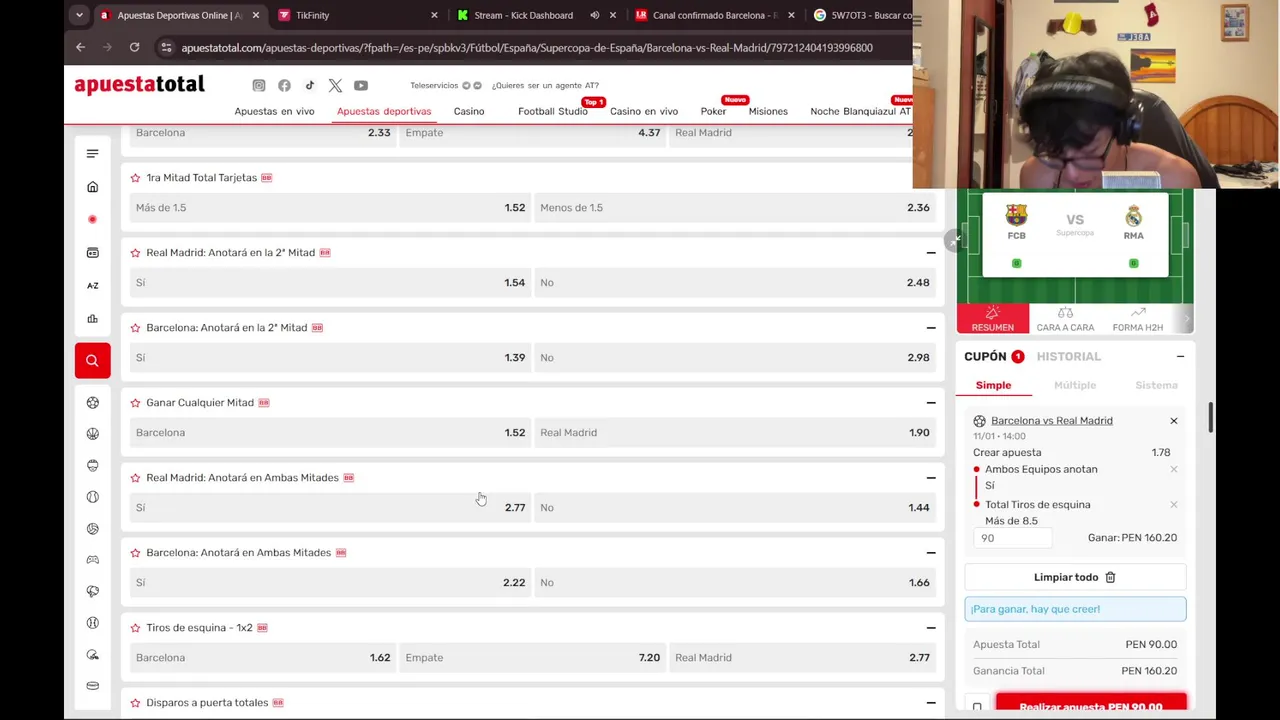Open the FORMA H2H tracker tab
This screenshot has height=720, width=1280.
tap(1137, 319)
